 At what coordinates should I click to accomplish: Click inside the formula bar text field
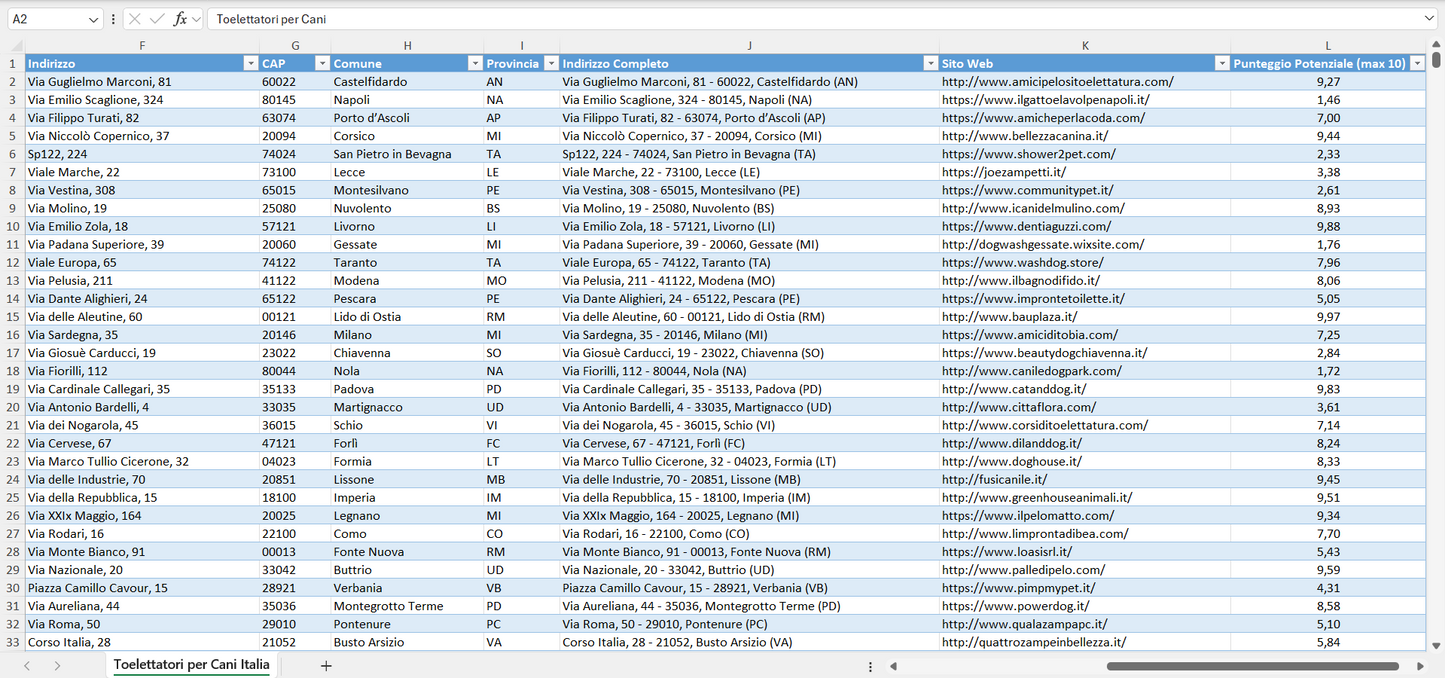pyautogui.click(x=800, y=19)
